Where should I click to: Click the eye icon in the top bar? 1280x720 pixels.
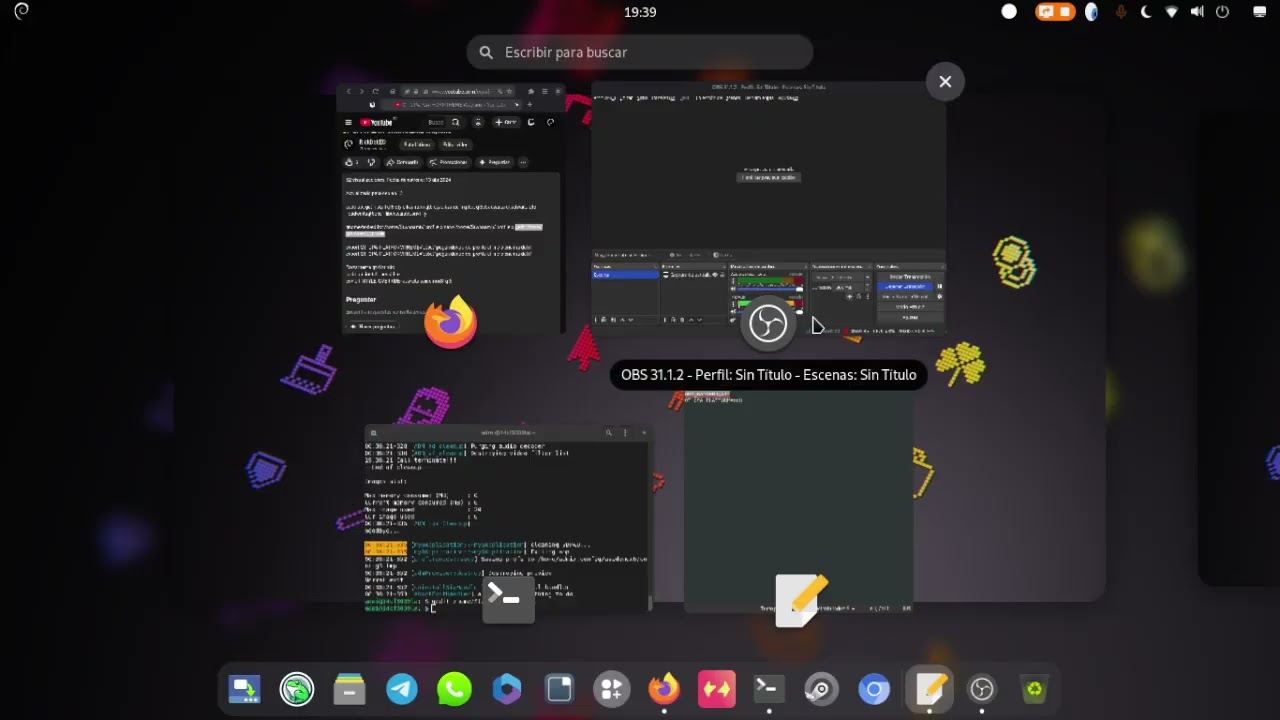1092,12
